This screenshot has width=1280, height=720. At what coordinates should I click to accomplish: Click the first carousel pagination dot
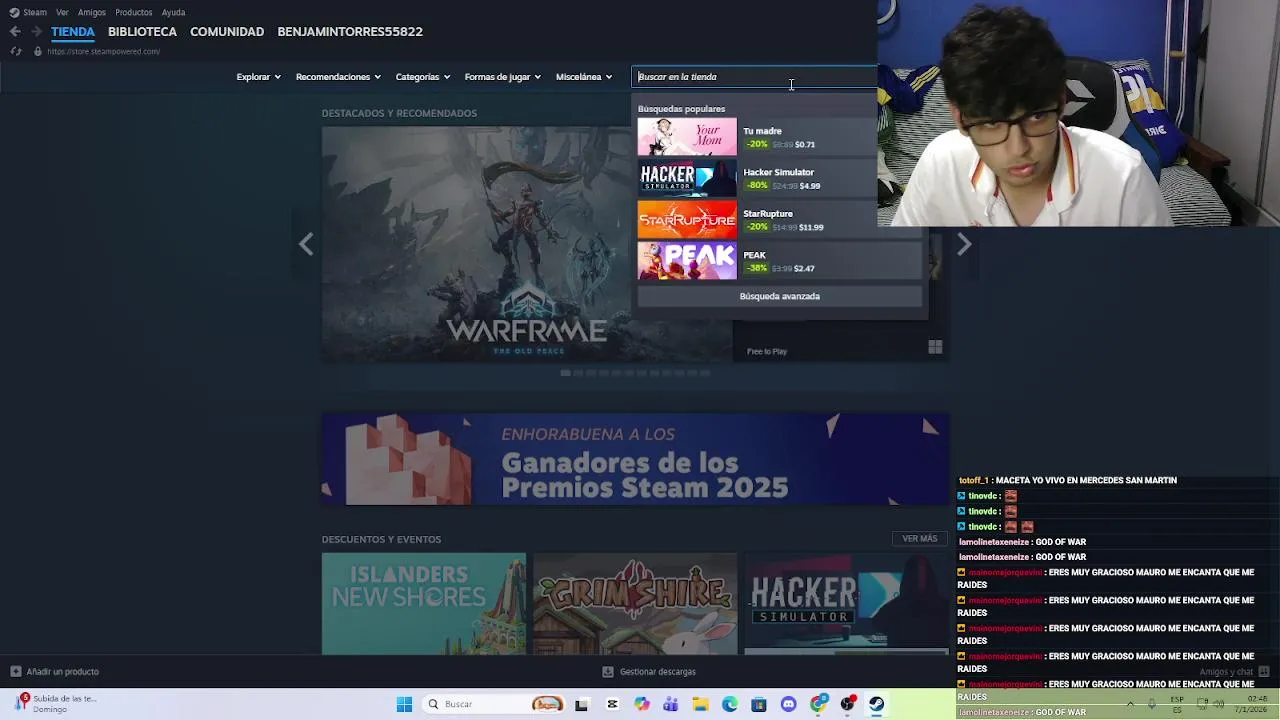click(565, 373)
